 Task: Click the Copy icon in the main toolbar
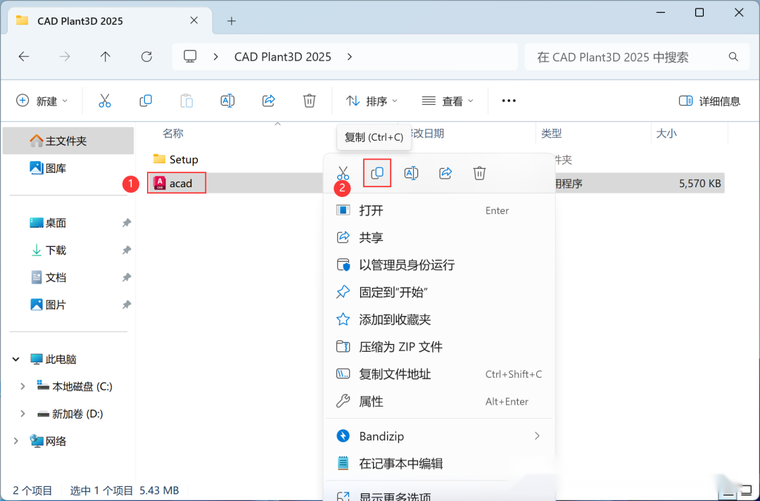145,101
